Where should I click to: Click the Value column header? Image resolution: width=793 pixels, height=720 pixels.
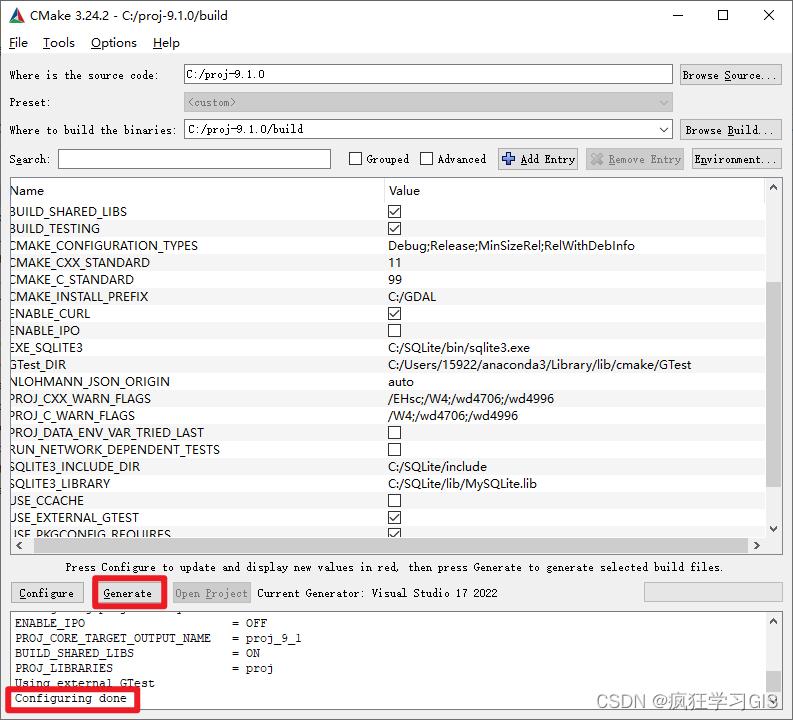click(x=575, y=191)
